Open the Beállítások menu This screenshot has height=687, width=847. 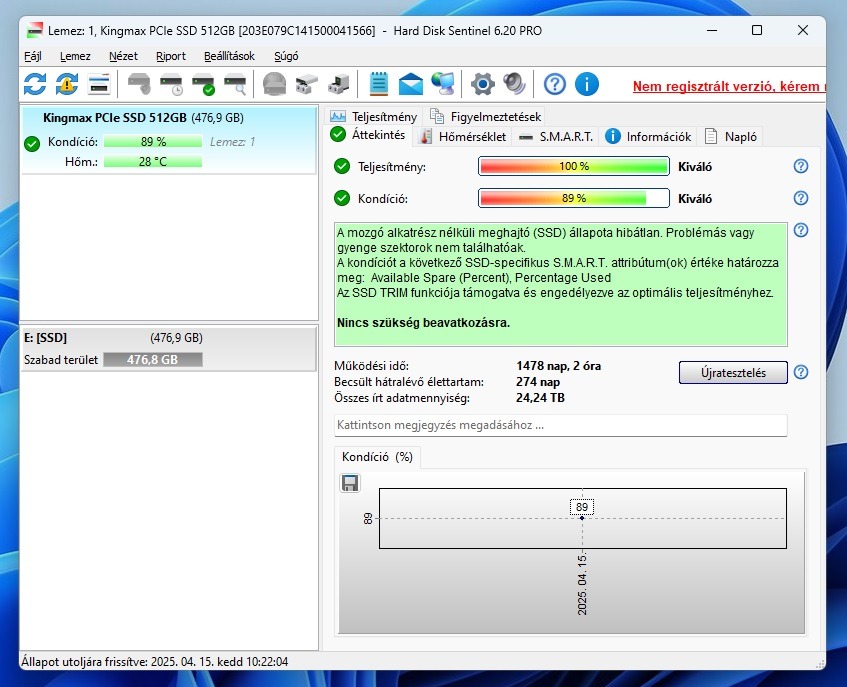coord(230,56)
